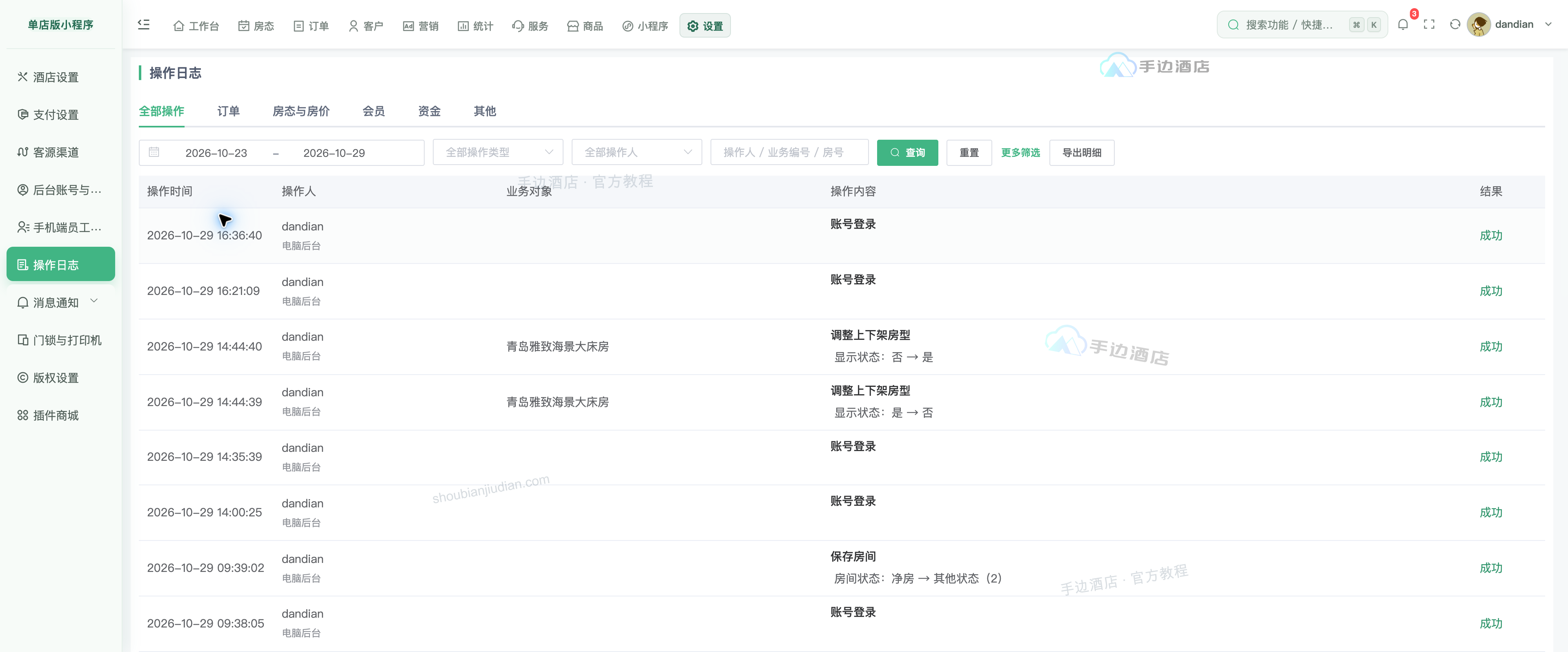Viewport: 1568px width, 652px height.
Task: Switch to the 资金 tab
Action: pos(429,112)
